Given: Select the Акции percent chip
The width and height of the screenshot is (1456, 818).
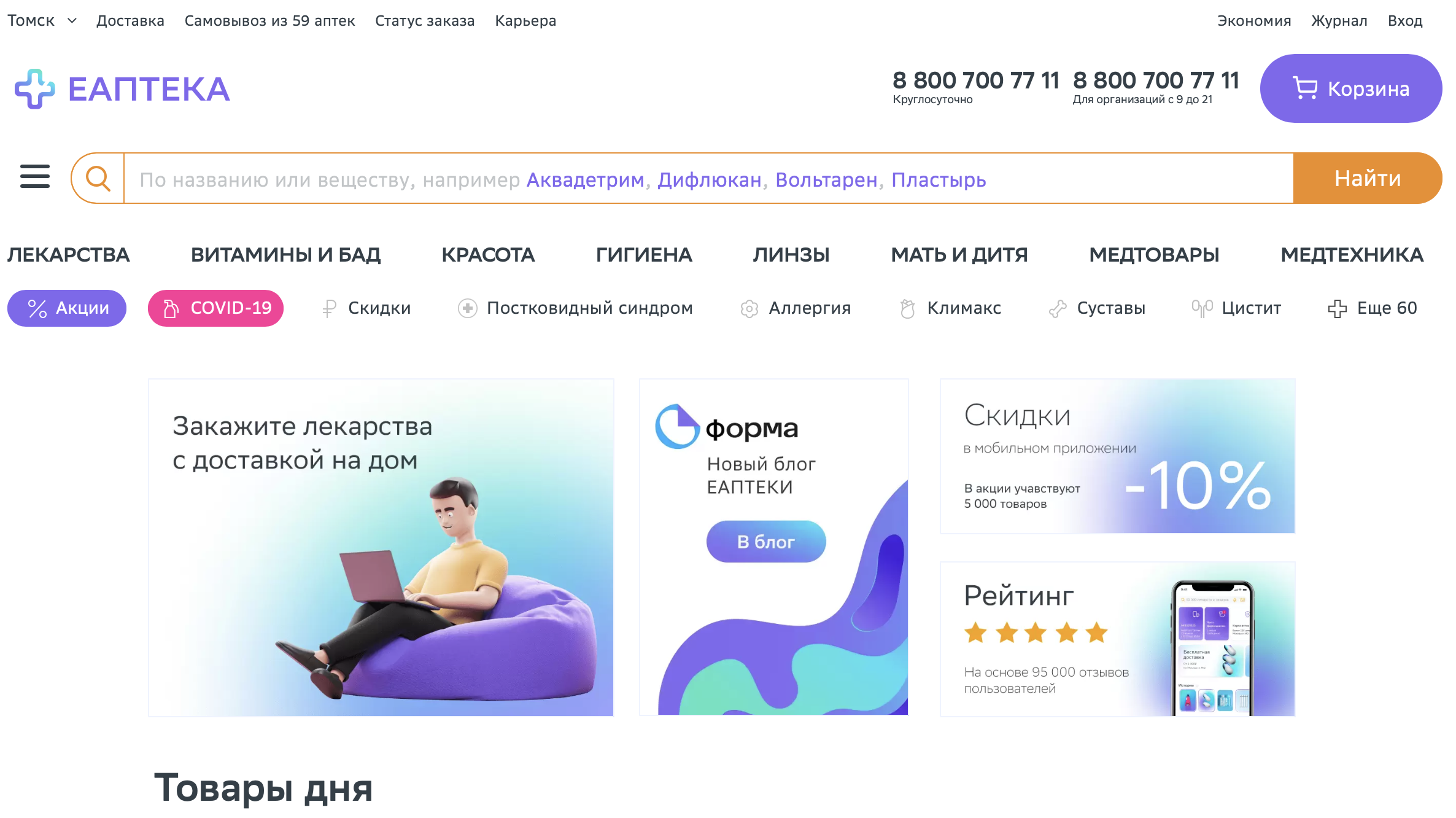Looking at the screenshot, I should (x=67, y=308).
